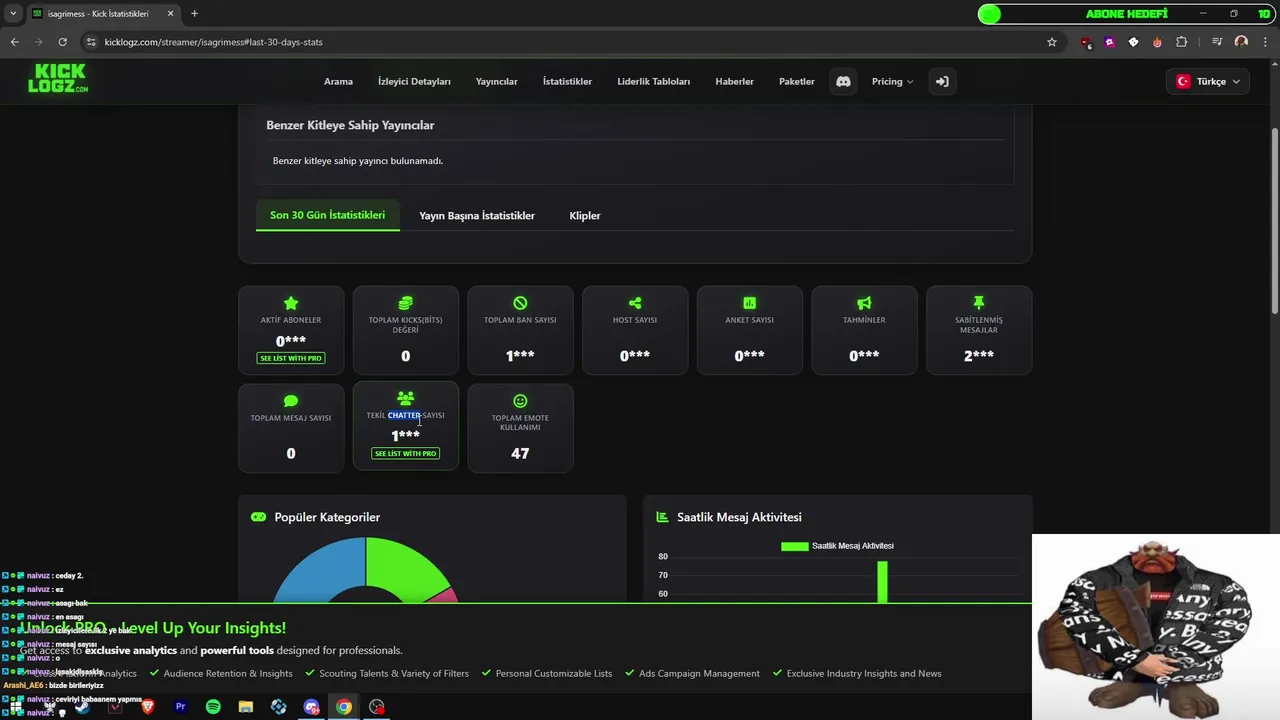This screenshot has width=1280, height=720.
Task: Open the red extension icon with badge
Action: [x=1086, y=42]
